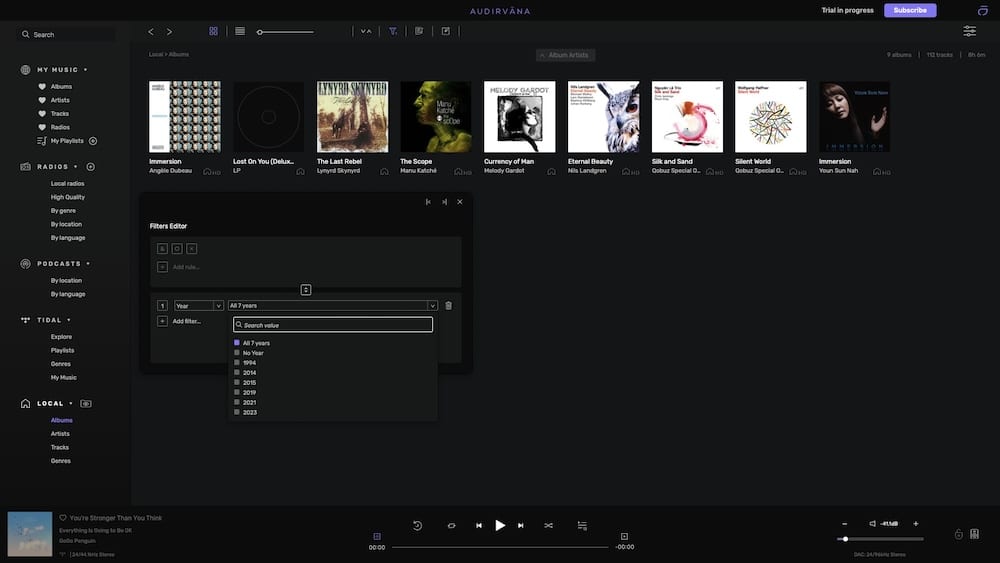Move the filter panel to the left edge
Viewport: 1000px width, 563px height.
pos(428,201)
